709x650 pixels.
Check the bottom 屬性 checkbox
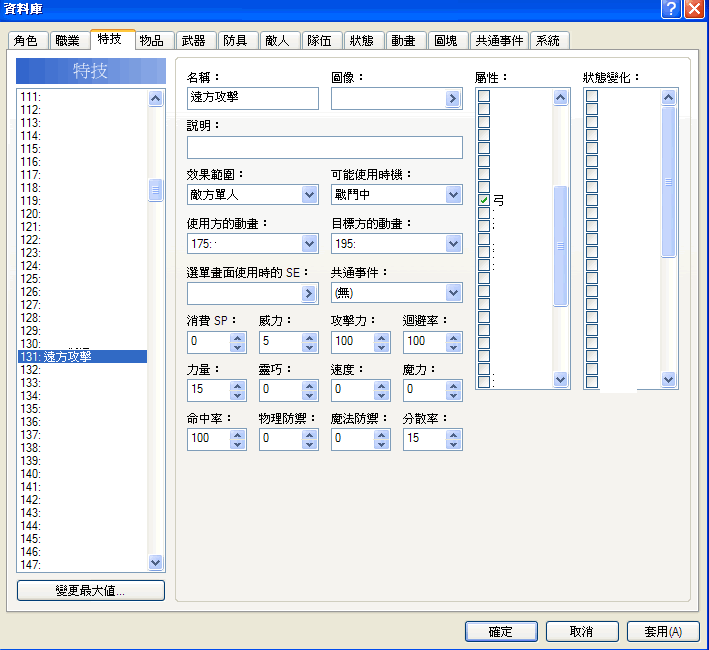[x=484, y=382]
